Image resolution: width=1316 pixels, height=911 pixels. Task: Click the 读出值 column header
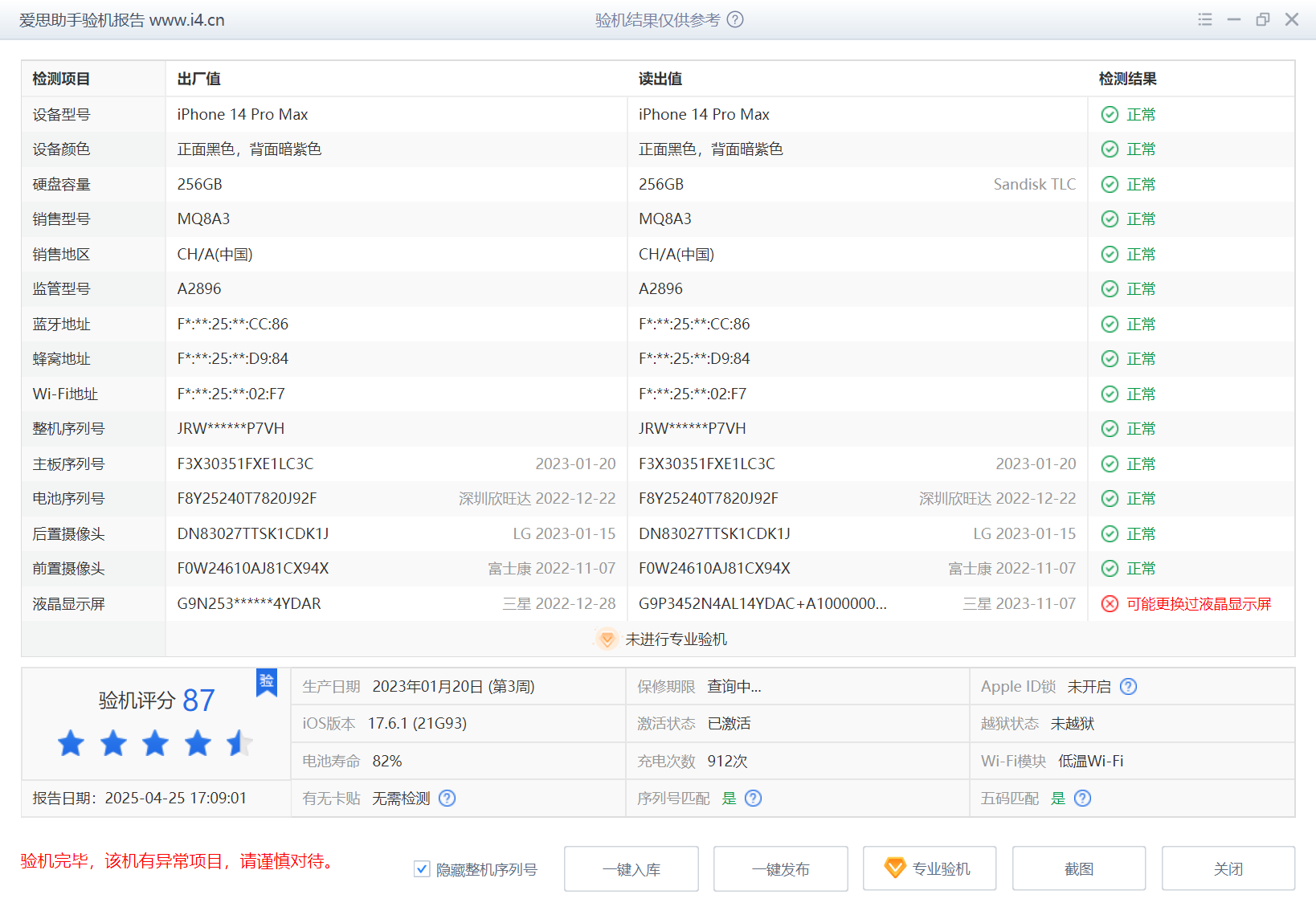pyautogui.click(x=660, y=79)
